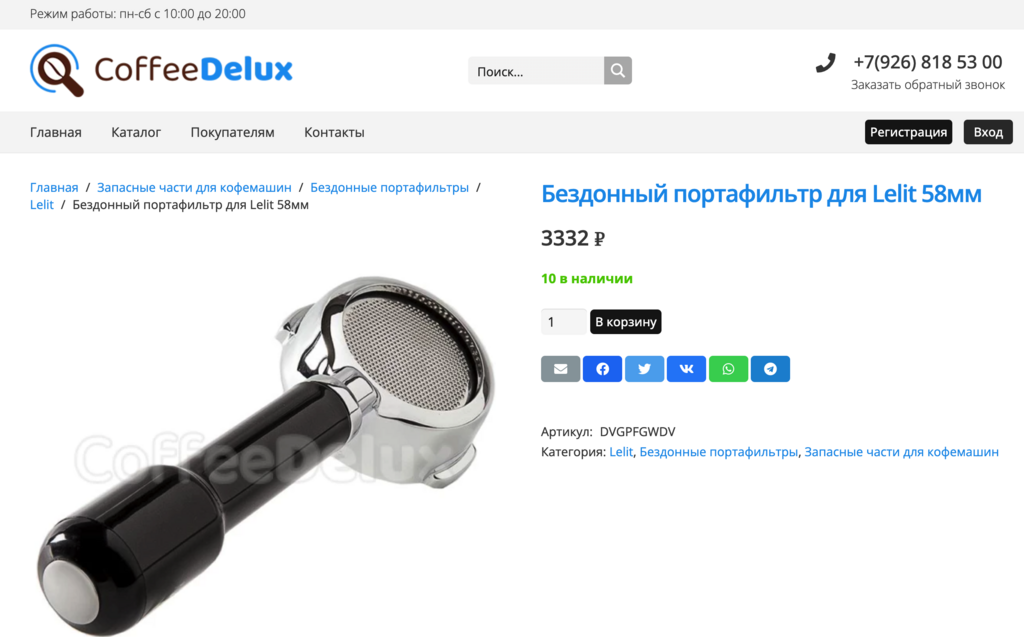Share product via email icon
1024x637 pixels.
click(x=560, y=369)
